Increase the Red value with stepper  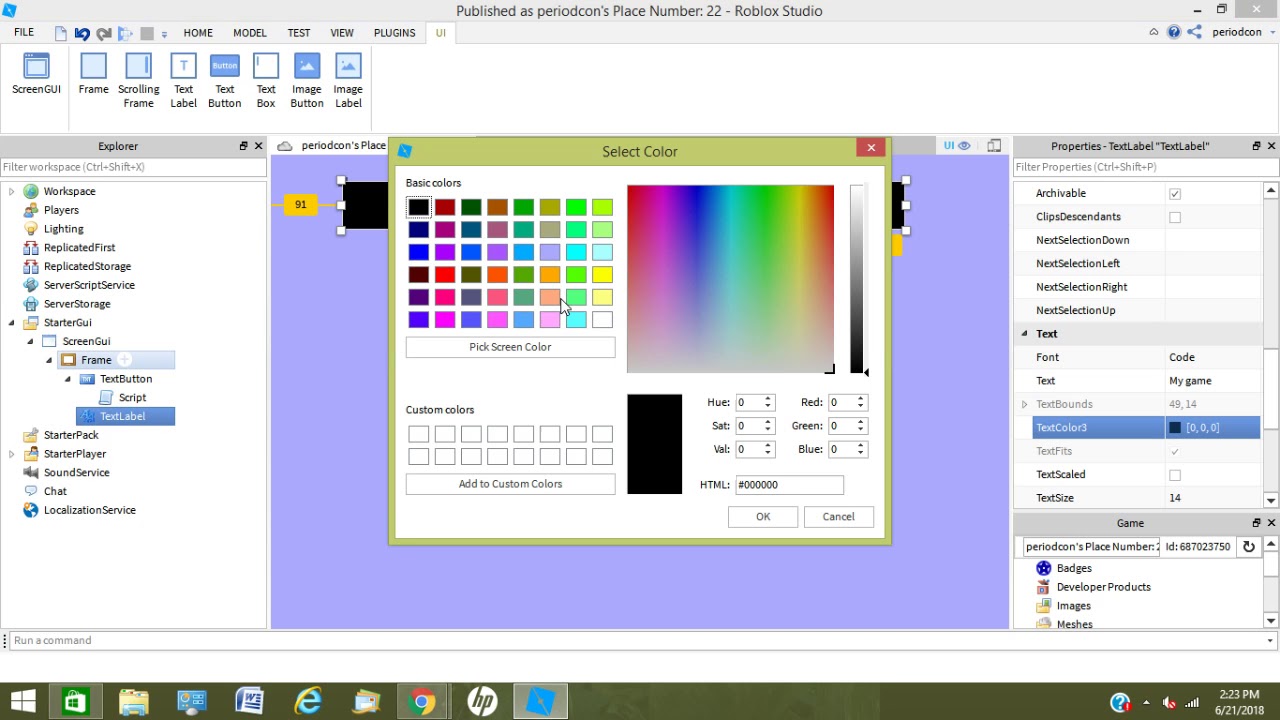(x=861, y=398)
